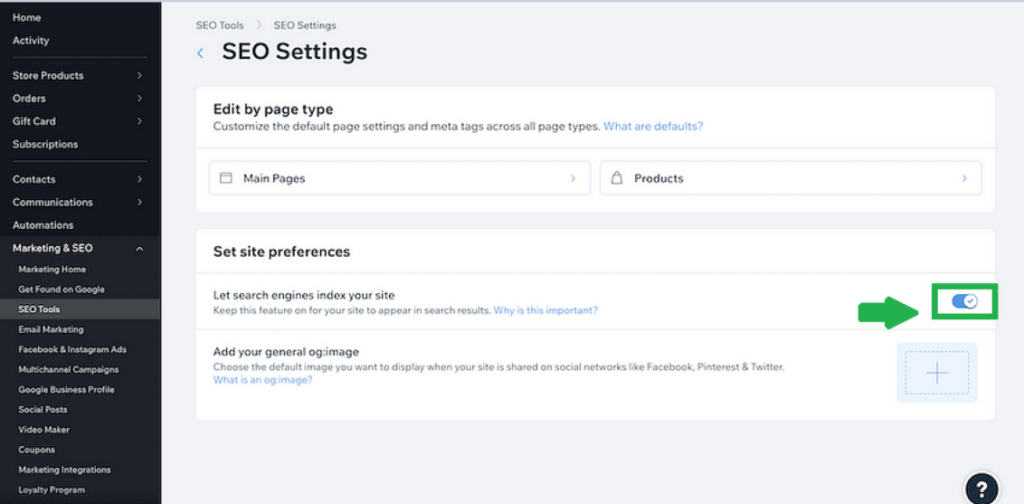Expand the Orders sidebar menu
Viewport: 1024px width, 504px height.
[139, 99]
